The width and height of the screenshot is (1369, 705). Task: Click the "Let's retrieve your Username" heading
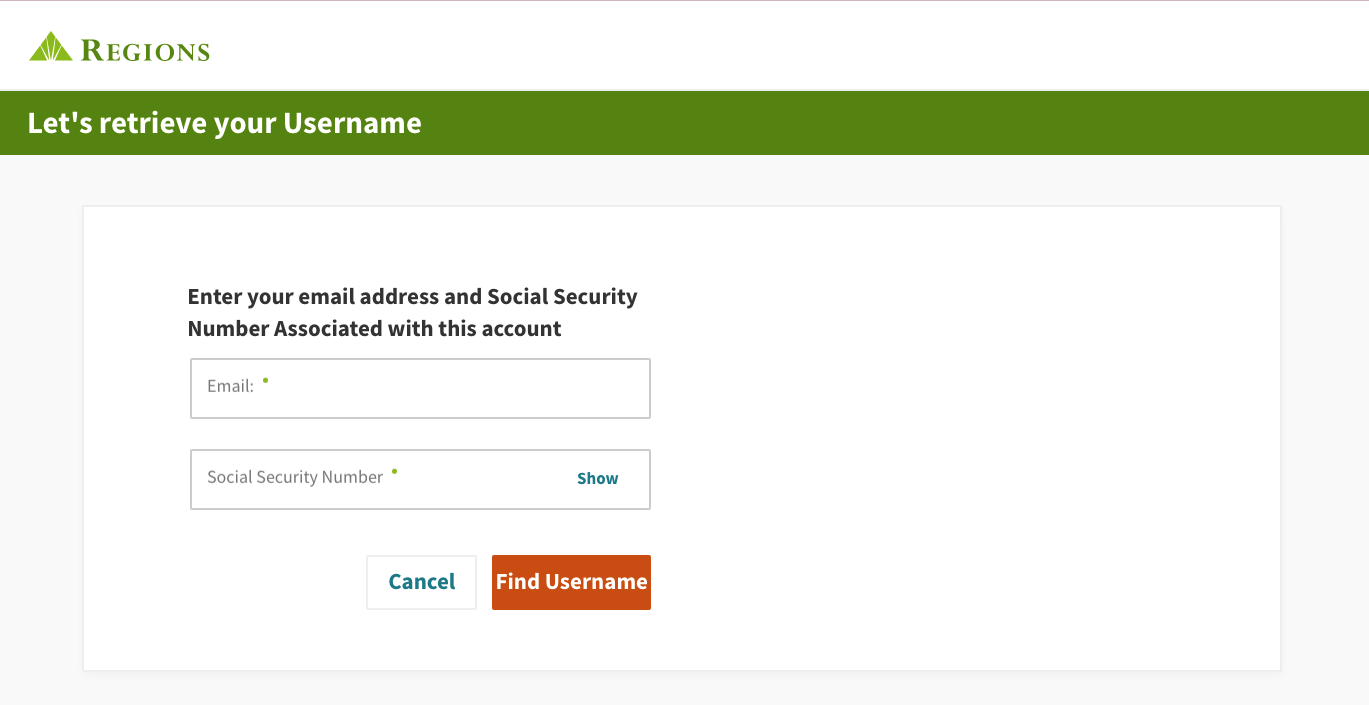[224, 123]
